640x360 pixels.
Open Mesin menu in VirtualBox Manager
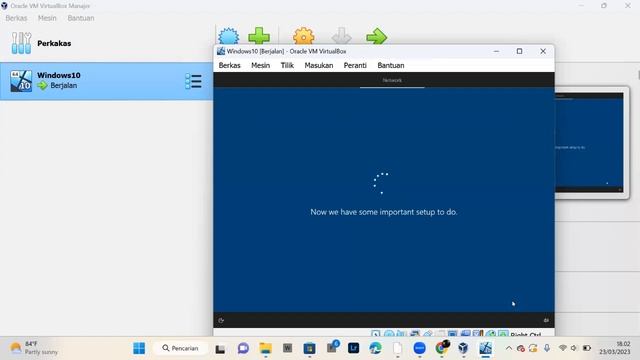tap(47, 18)
